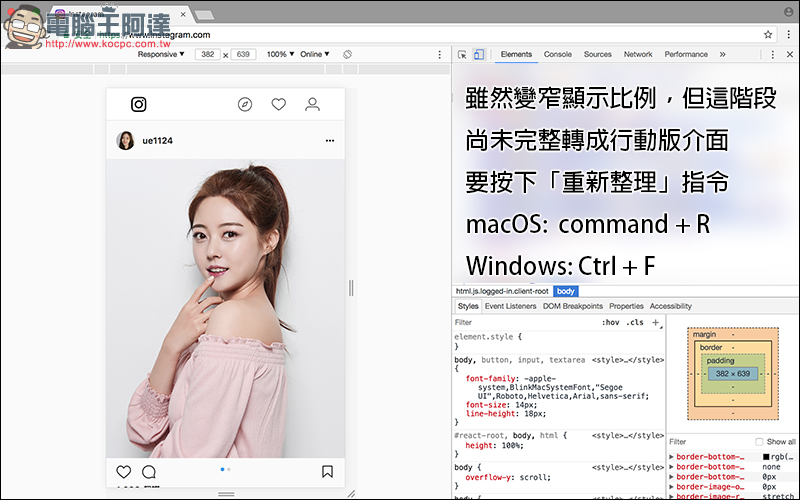Expand the border-bottom property with none value

point(671,467)
